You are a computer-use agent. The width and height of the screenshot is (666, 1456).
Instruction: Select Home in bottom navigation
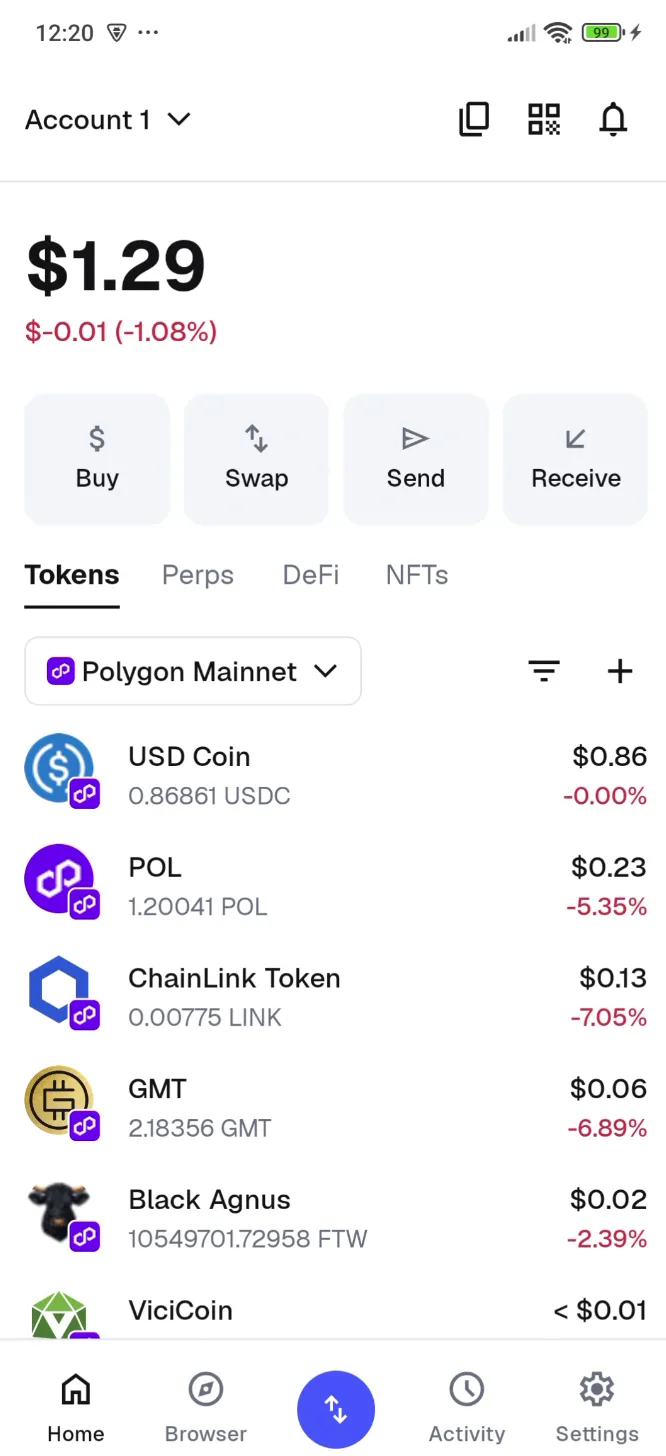pyautogui.click(x=75, y=1405)
